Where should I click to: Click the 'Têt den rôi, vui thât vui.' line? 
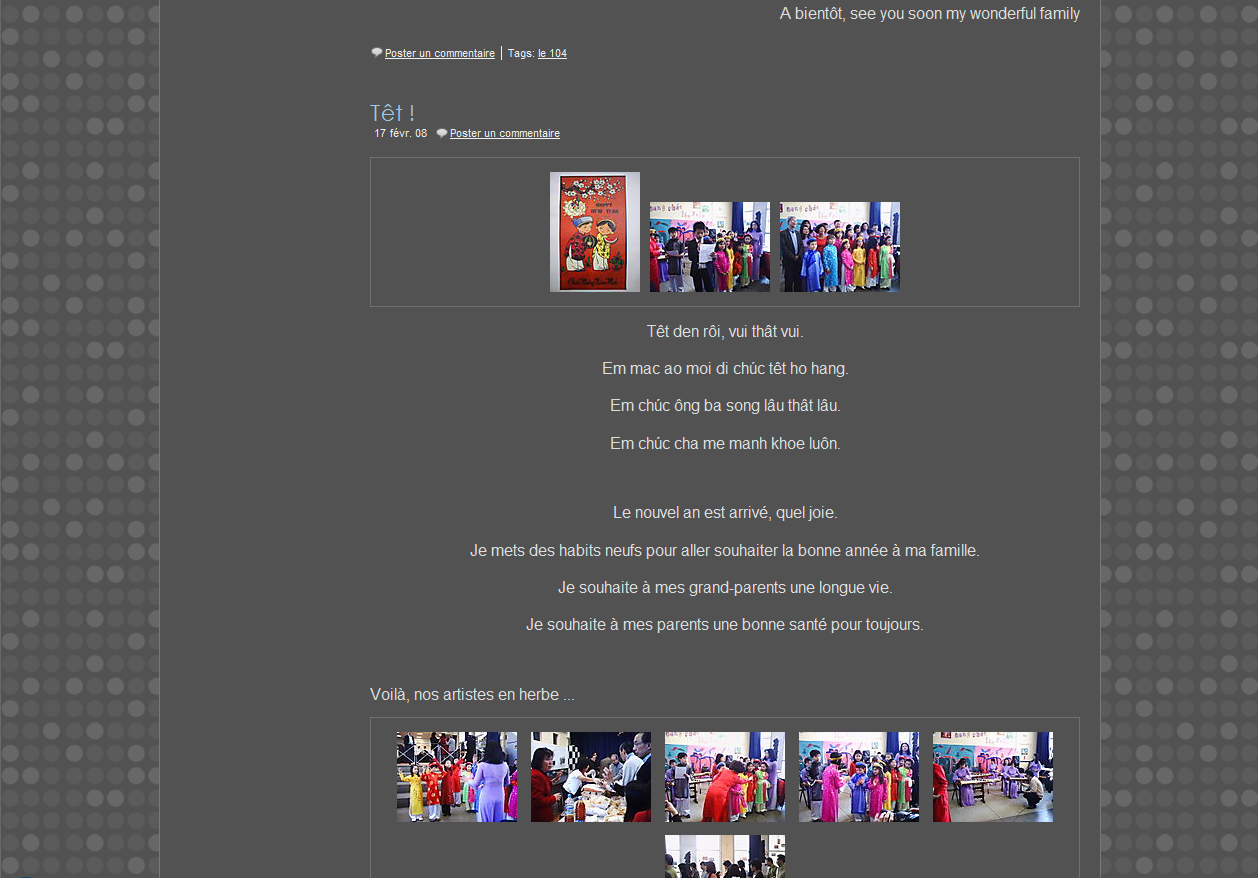pos(724,332)
